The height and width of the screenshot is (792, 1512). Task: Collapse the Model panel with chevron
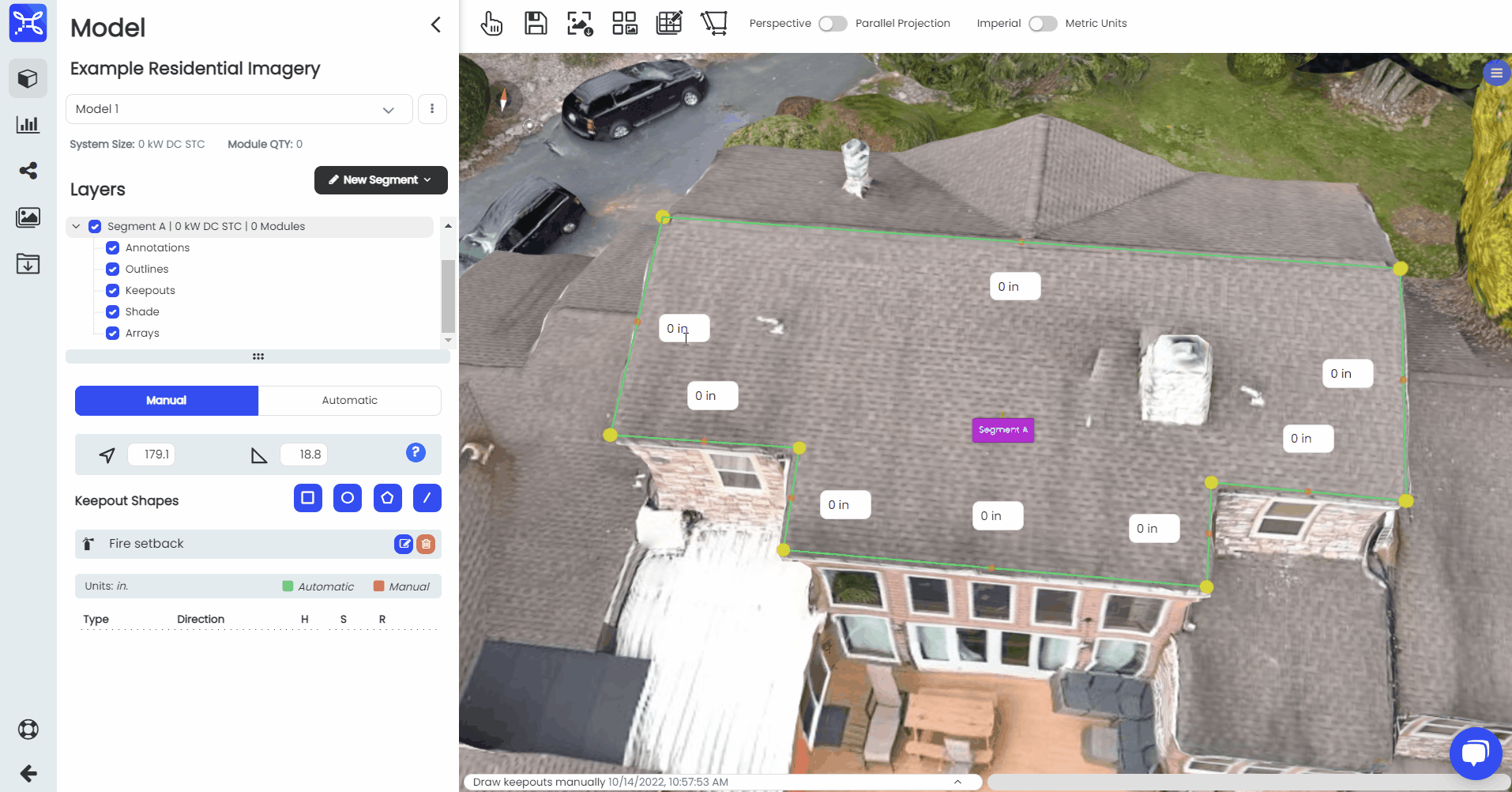(435, 25)
